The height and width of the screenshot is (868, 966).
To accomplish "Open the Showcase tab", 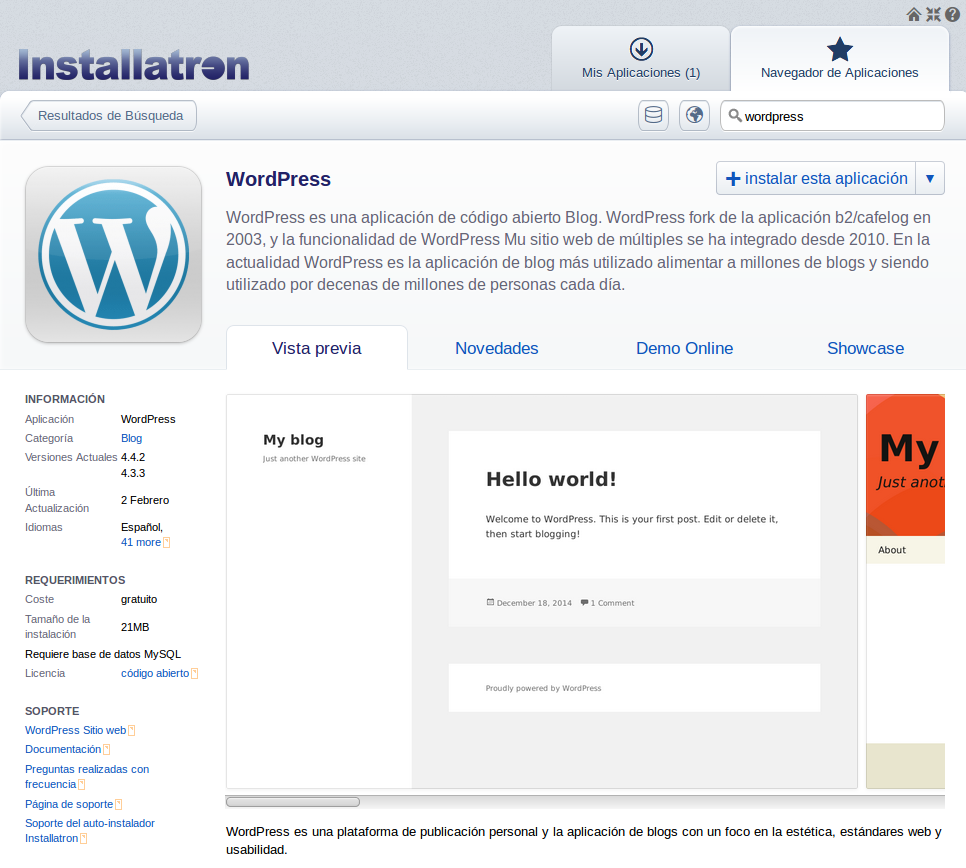I will [x=866, y=348].
